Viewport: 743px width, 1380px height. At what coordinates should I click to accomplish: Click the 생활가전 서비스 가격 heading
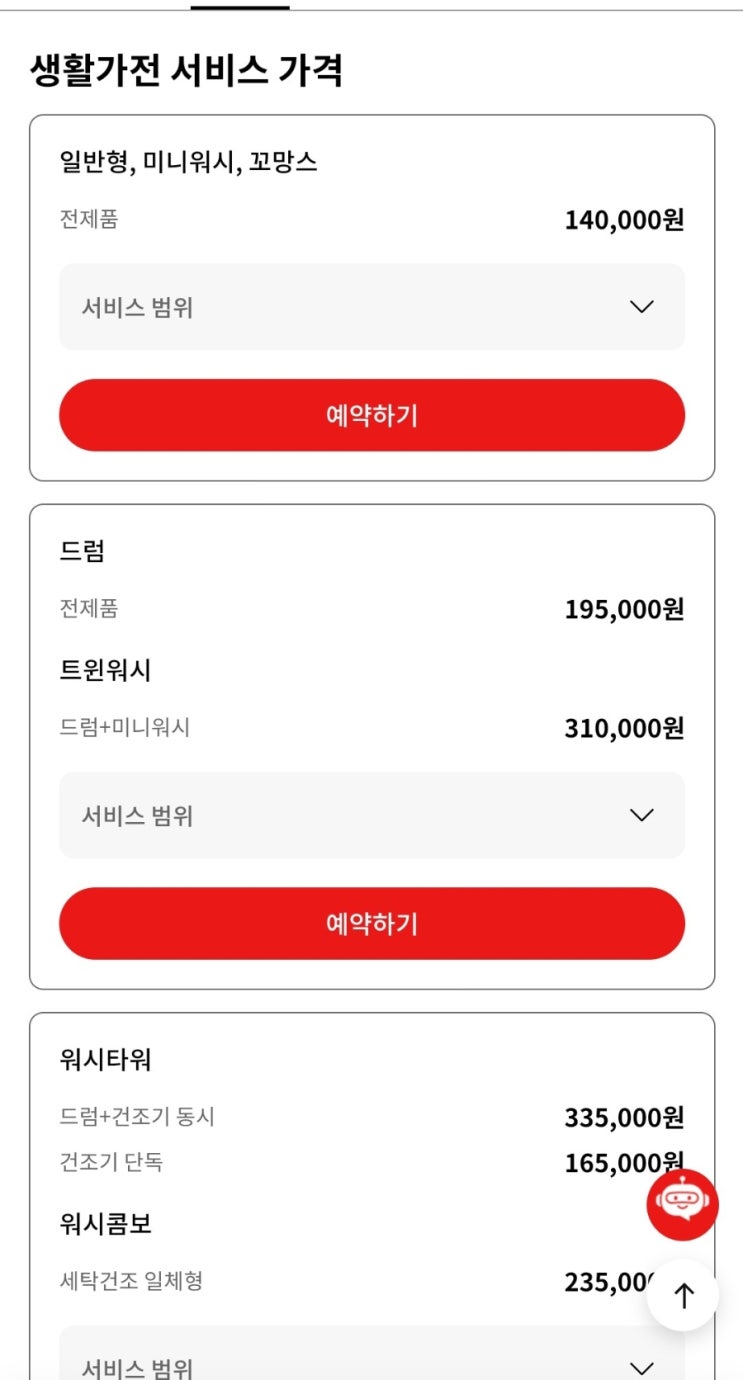(186, 72)
